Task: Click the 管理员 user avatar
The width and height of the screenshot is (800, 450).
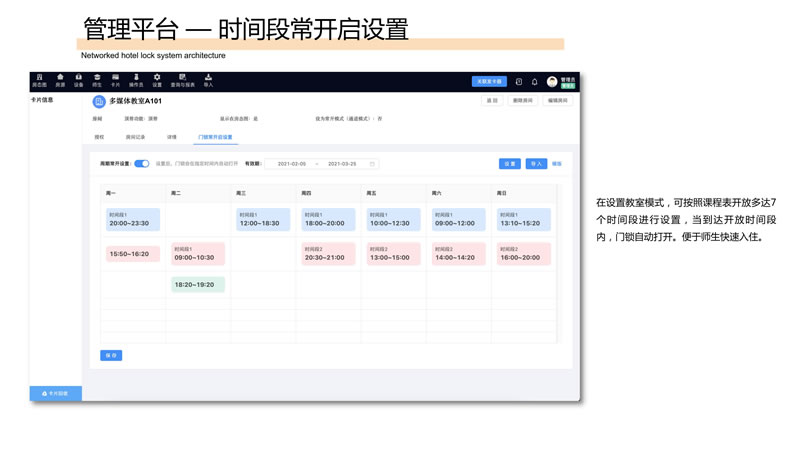Action: (x=552, y=82)
